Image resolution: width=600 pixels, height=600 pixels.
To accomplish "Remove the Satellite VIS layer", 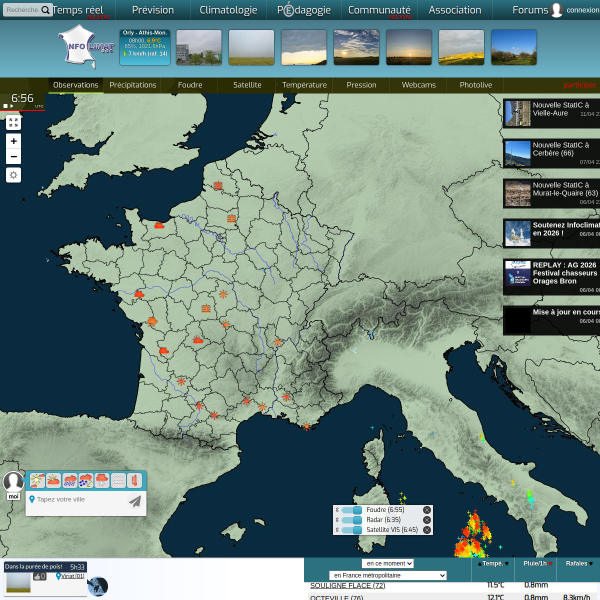I will (x=427, y=530).
